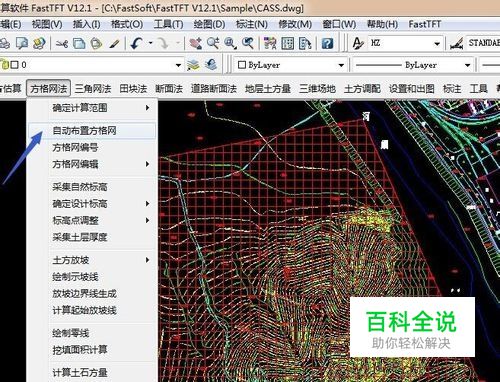Click the Copy icon
This screenshot has height=382, width=500.
pyautogui.click(x=79, y=43)
